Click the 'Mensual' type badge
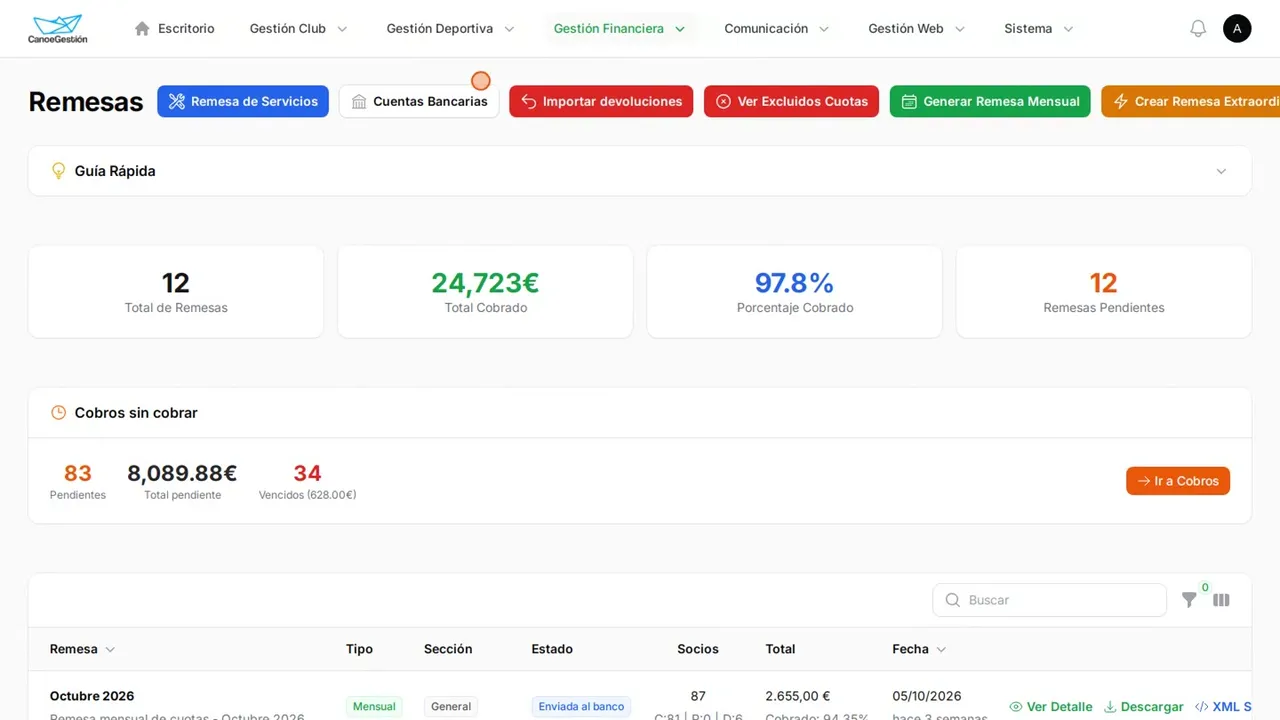Screen dimensions: 1280x720 coord(374,707)
